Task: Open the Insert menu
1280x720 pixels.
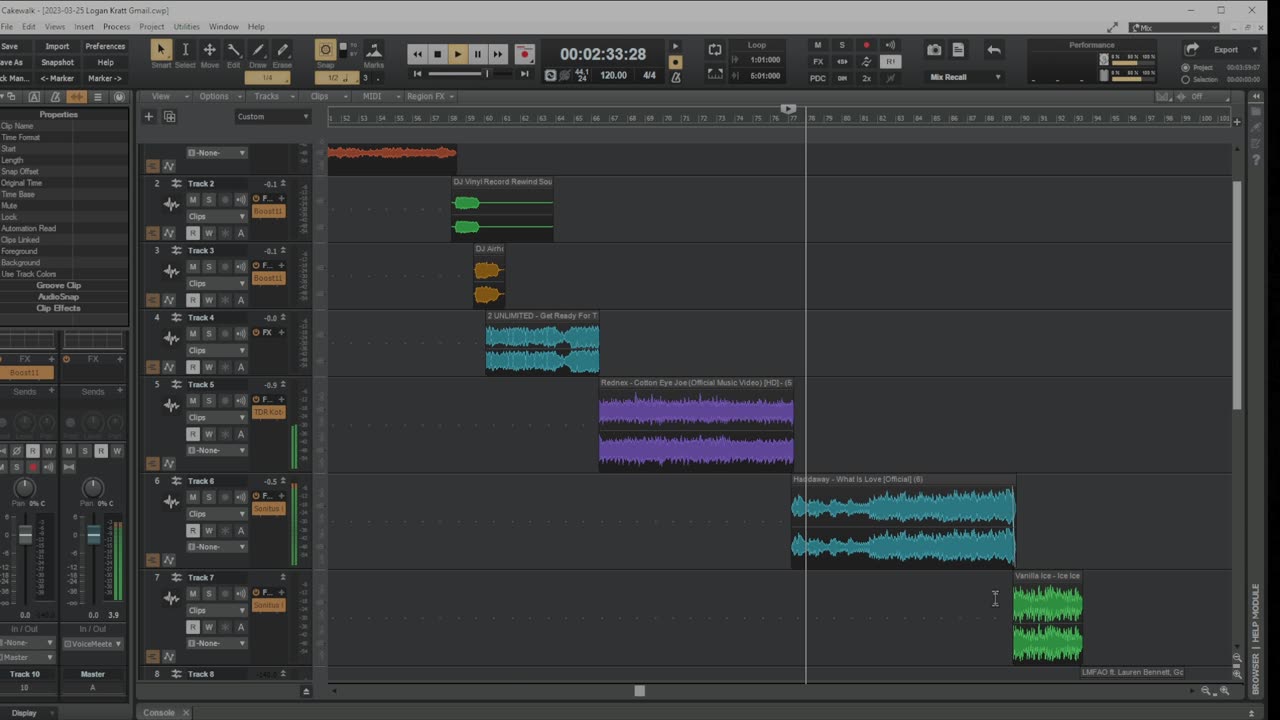Action: (x=84, y=26)
